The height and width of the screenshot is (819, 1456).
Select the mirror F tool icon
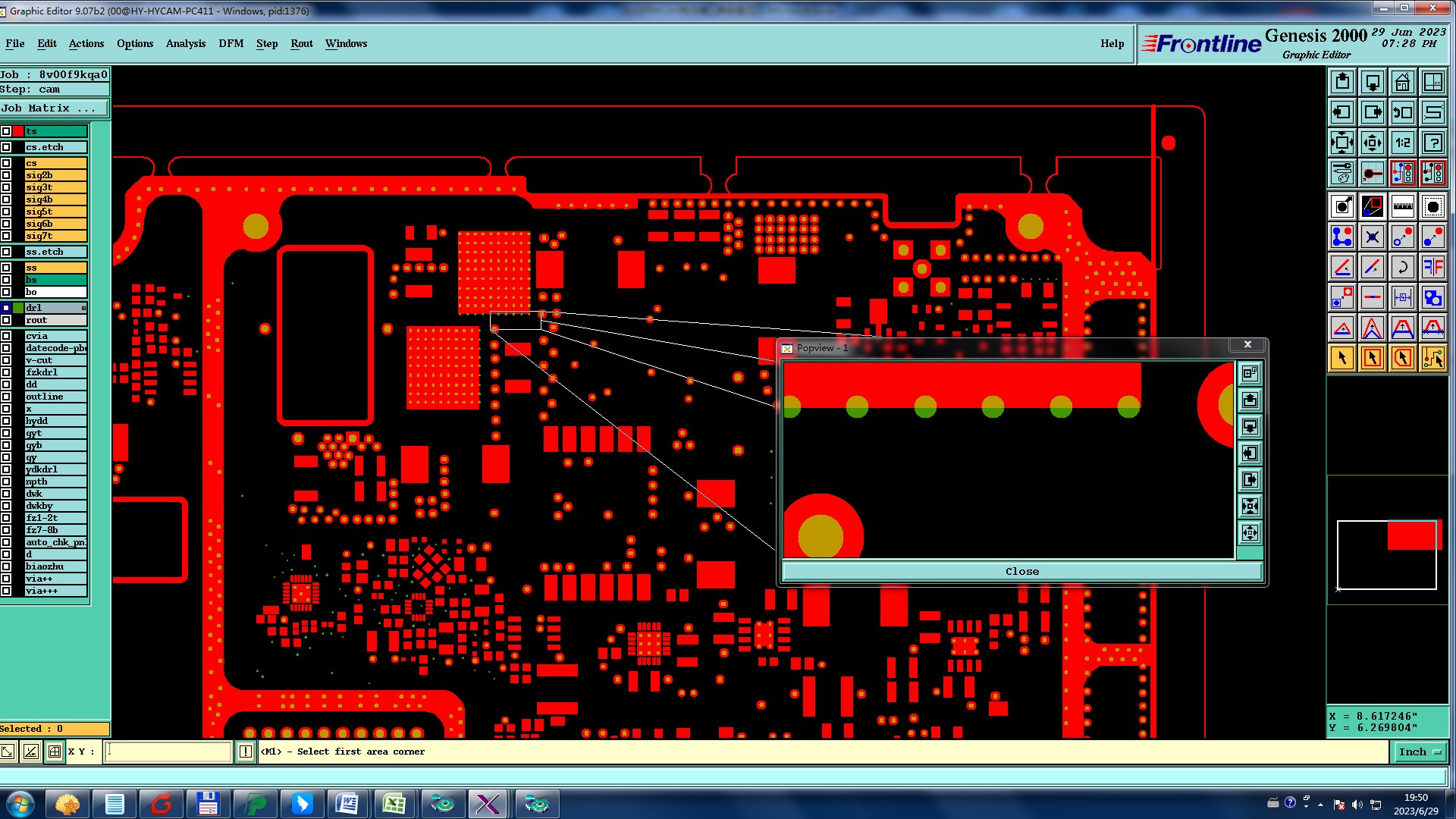(x=1432, y=267)
